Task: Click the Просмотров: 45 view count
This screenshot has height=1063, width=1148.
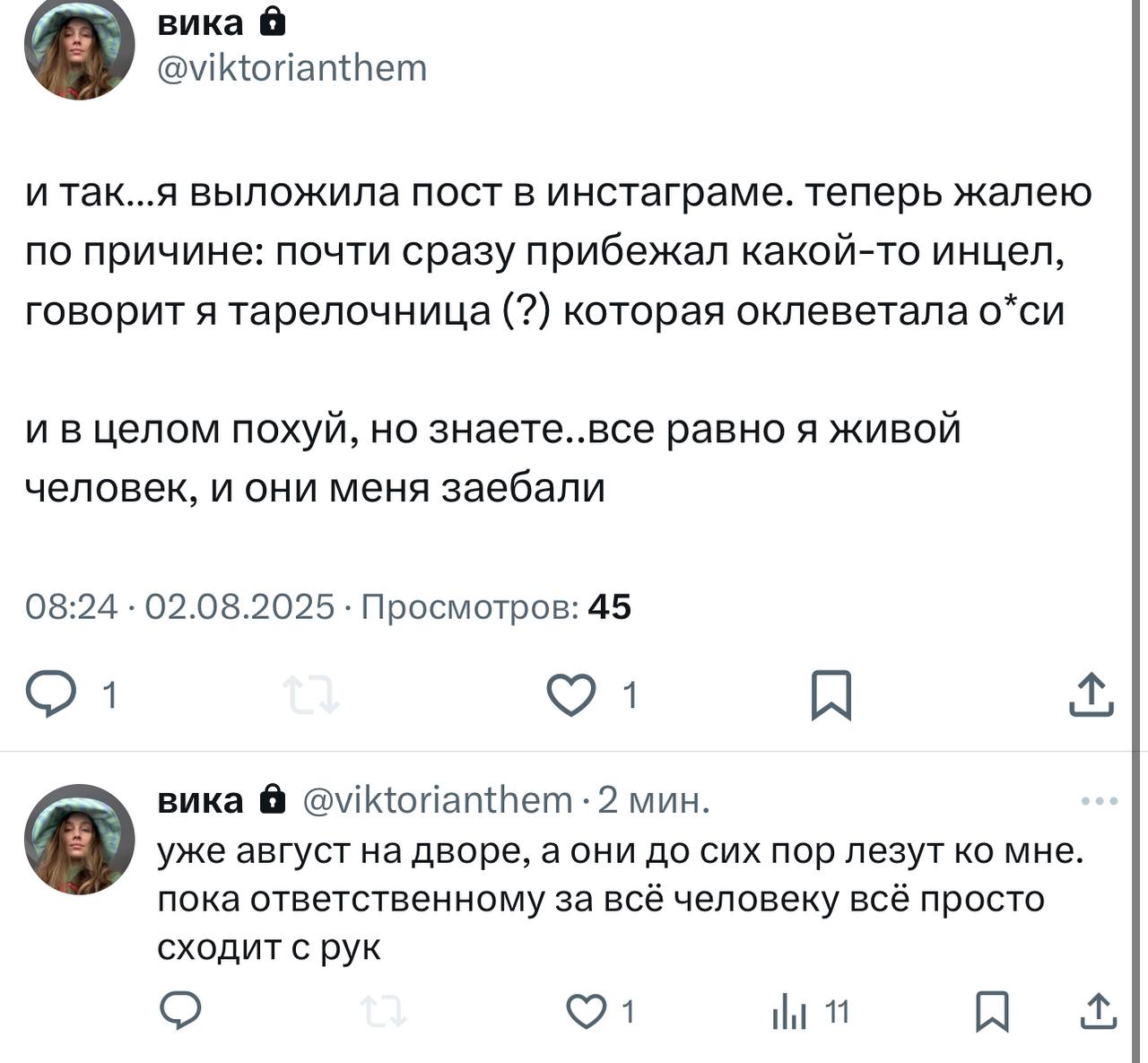Action: coord(496,607)
